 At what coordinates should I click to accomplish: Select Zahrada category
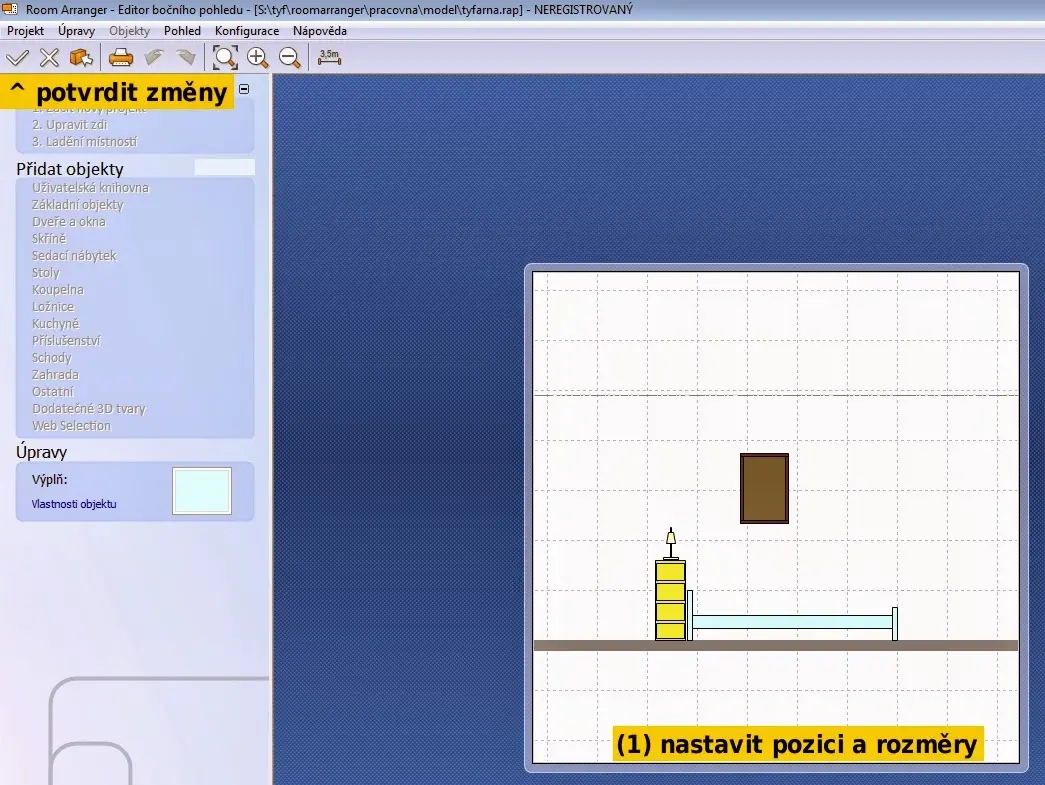(55, 375)
